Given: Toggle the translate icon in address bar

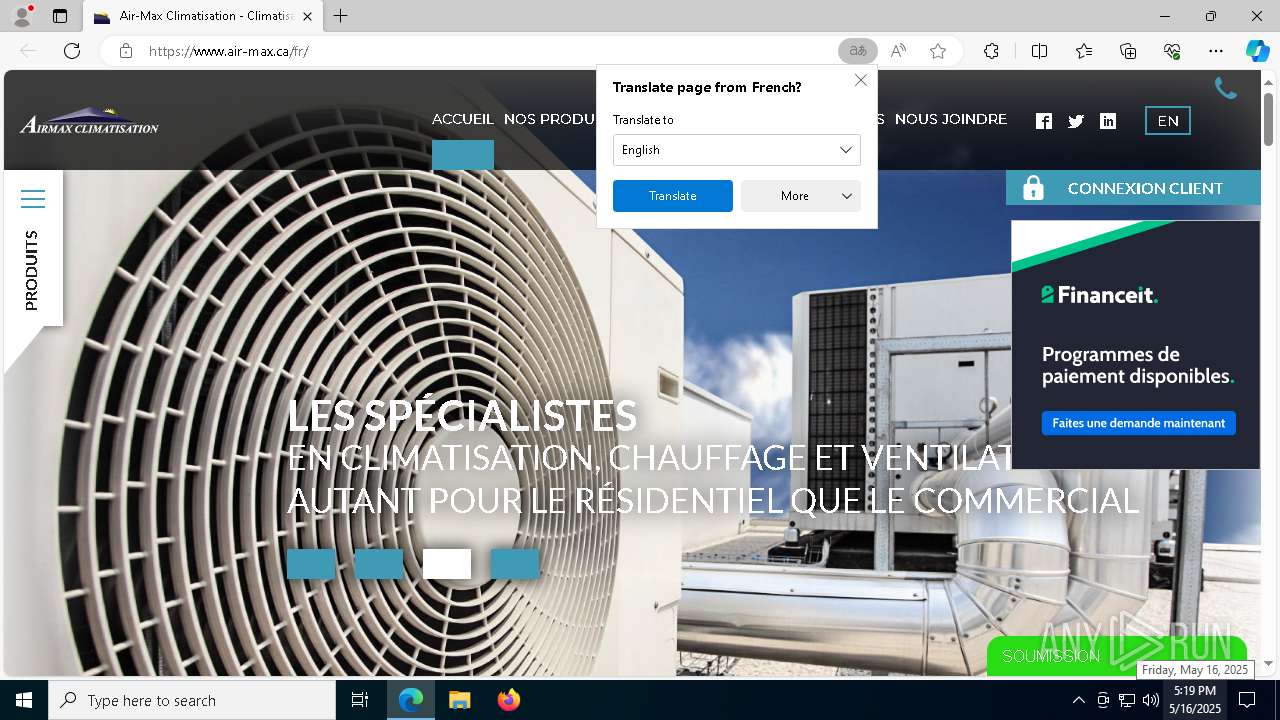Looking at the screenshot, I should (x=858, y=51).
